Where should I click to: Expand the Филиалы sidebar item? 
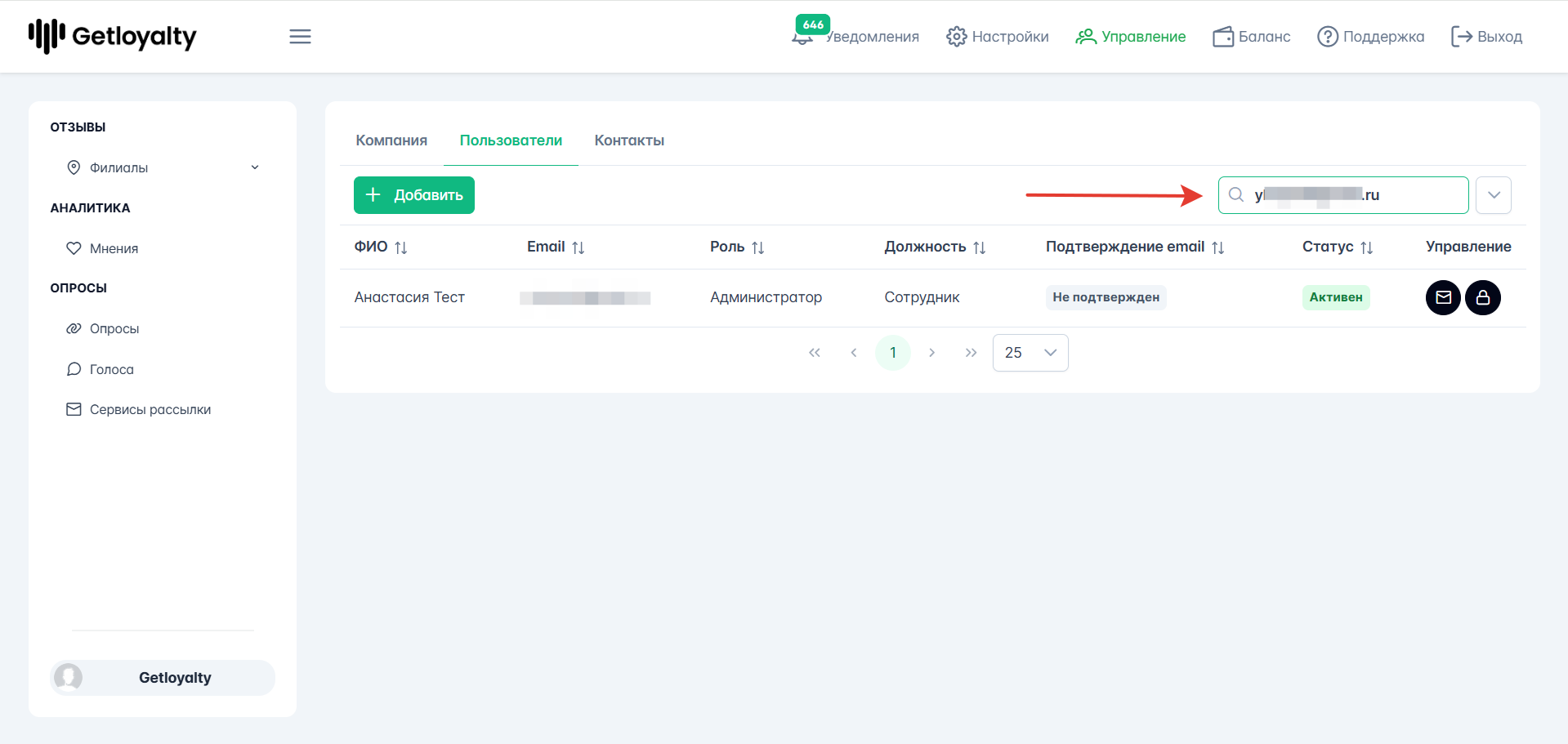coord(163,167)
